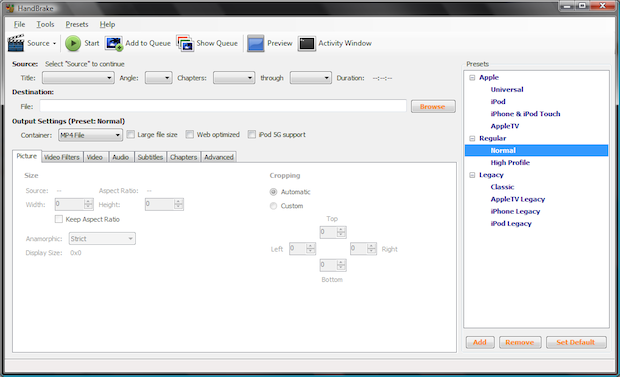Click the destination File input field
Viewport: 620px width, 377px height.
click(223, 106)
